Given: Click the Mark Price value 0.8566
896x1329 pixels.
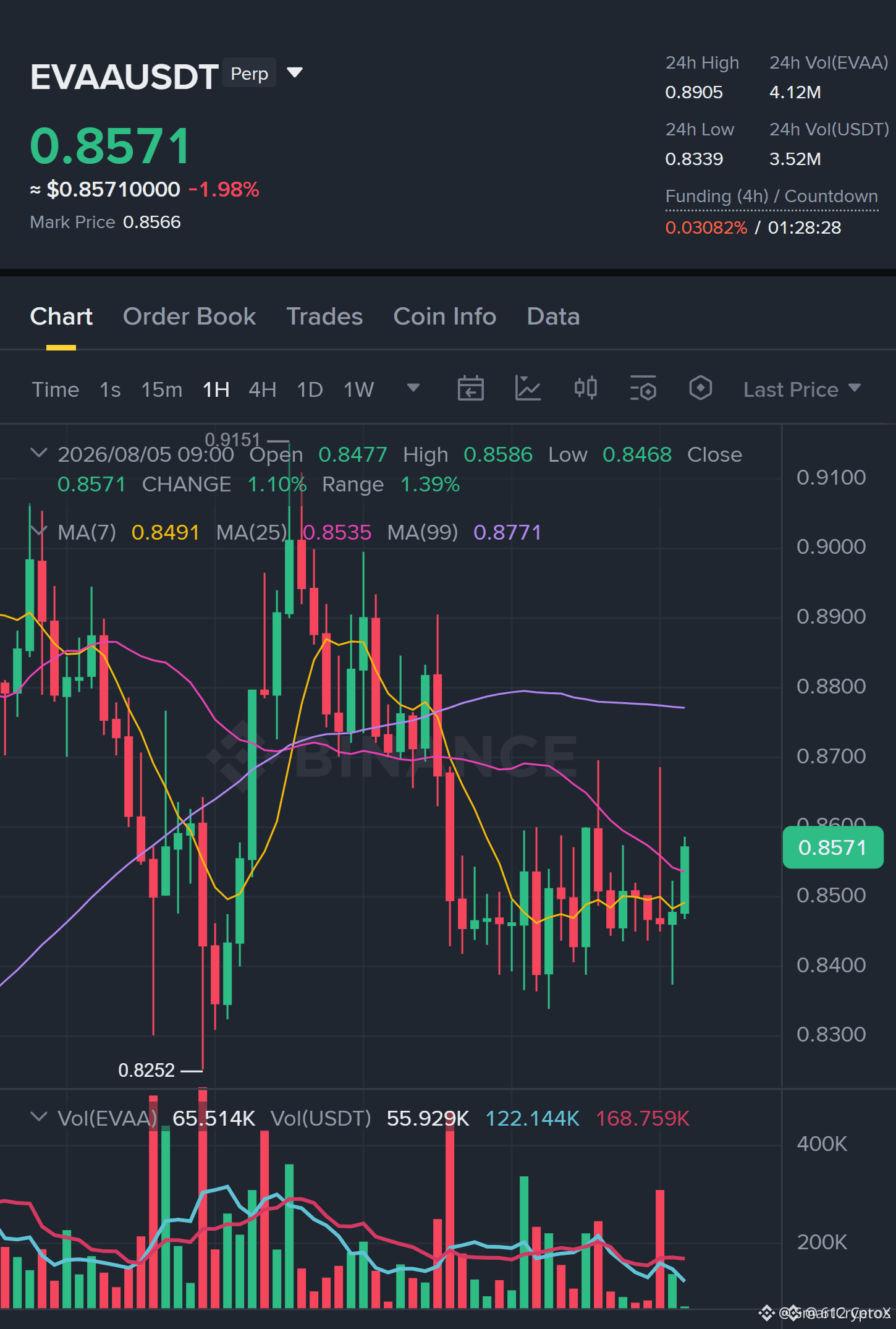Looking at the screenshot, I should (x=152, y=223).
